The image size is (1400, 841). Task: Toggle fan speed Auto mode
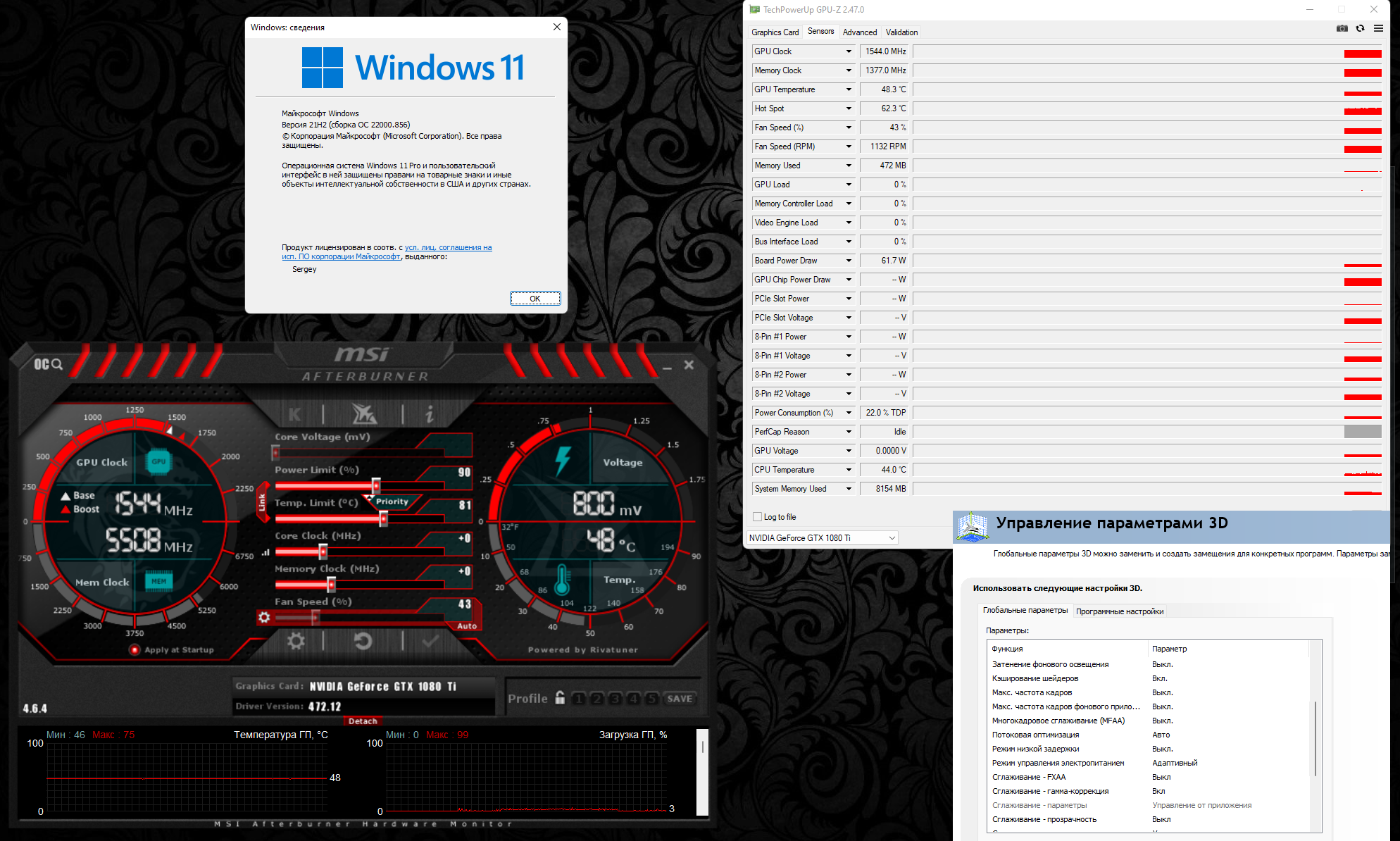[x=466, y=625]
